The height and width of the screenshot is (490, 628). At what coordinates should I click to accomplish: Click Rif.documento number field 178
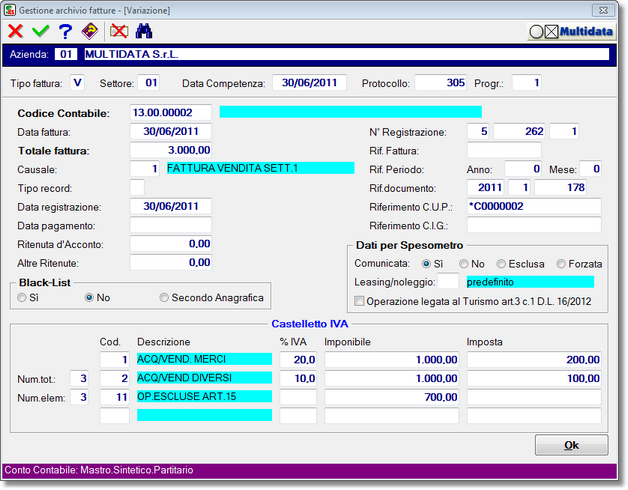tap(561, 188)
